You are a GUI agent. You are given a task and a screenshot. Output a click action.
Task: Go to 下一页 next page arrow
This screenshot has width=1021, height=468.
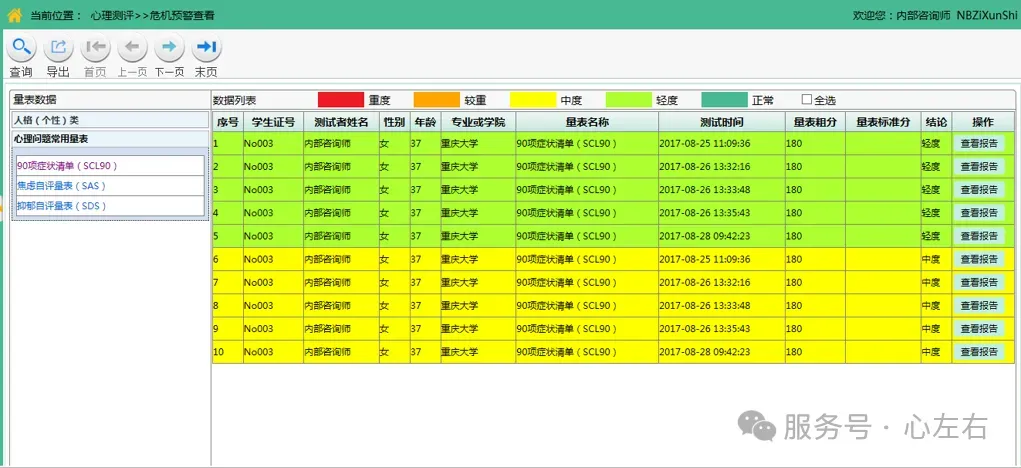click(x=169, y=48)
